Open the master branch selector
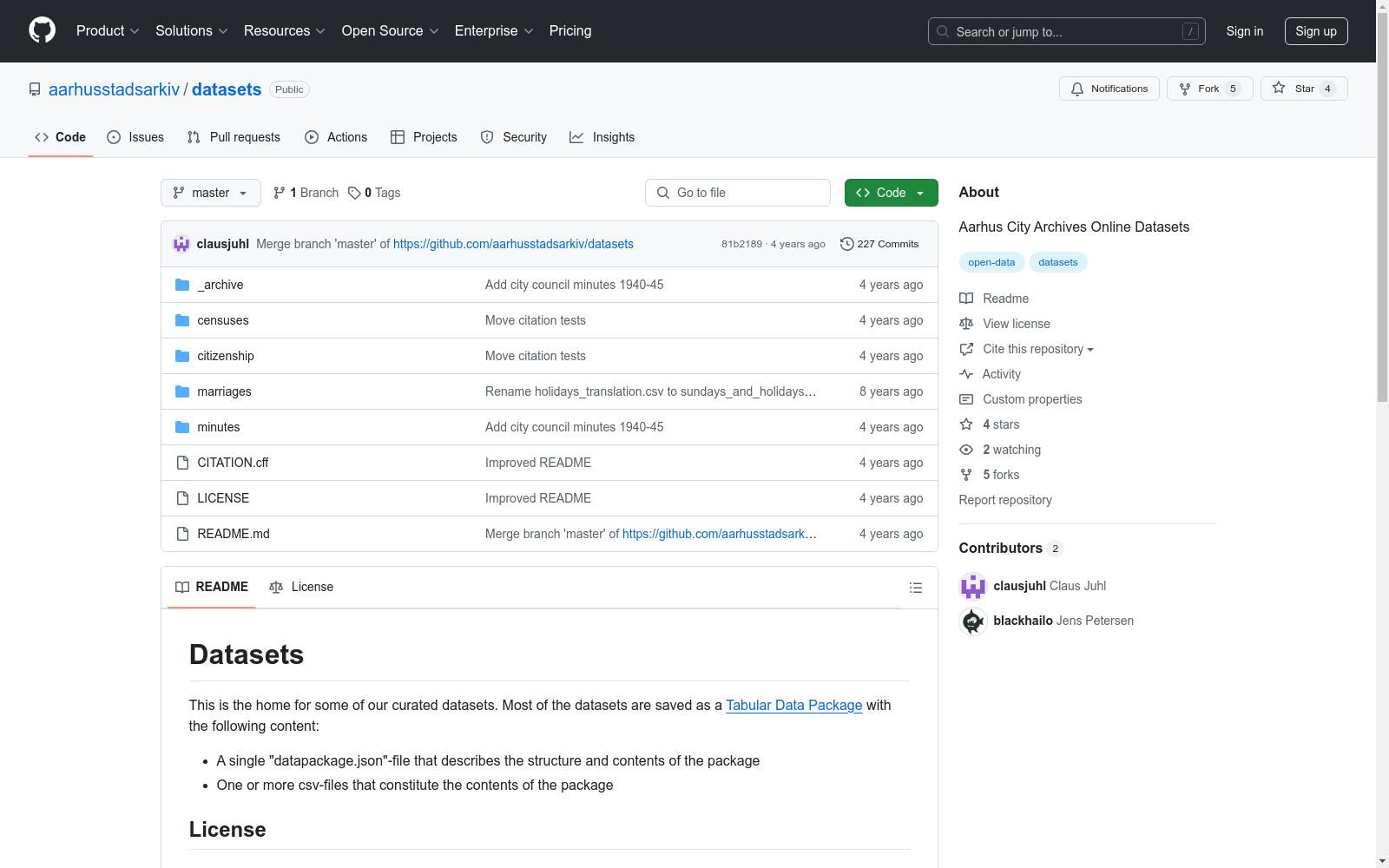This screenshot has height=868, width=1389. point(211,193)
